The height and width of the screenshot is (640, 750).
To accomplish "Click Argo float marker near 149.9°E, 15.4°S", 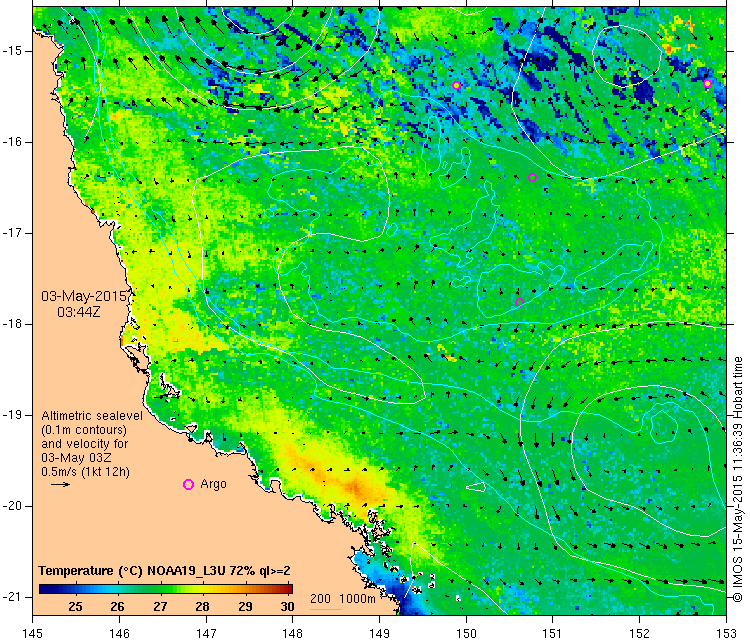I will click(456, 86).
